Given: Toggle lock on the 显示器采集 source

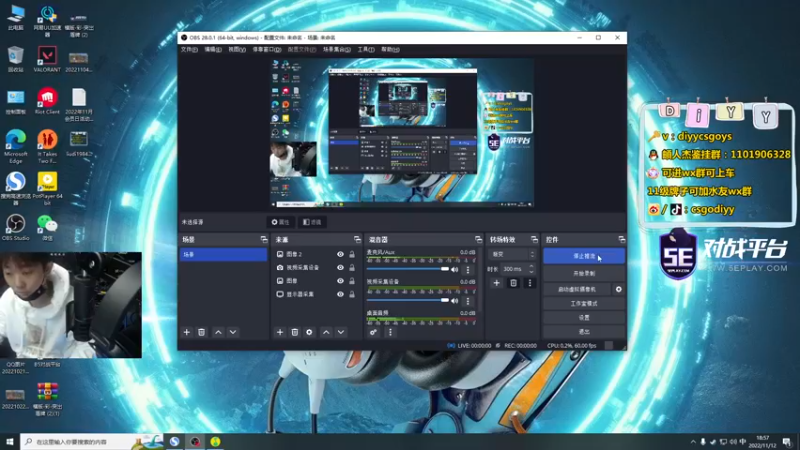Looking at the screenshot, I should click(352, 294).
